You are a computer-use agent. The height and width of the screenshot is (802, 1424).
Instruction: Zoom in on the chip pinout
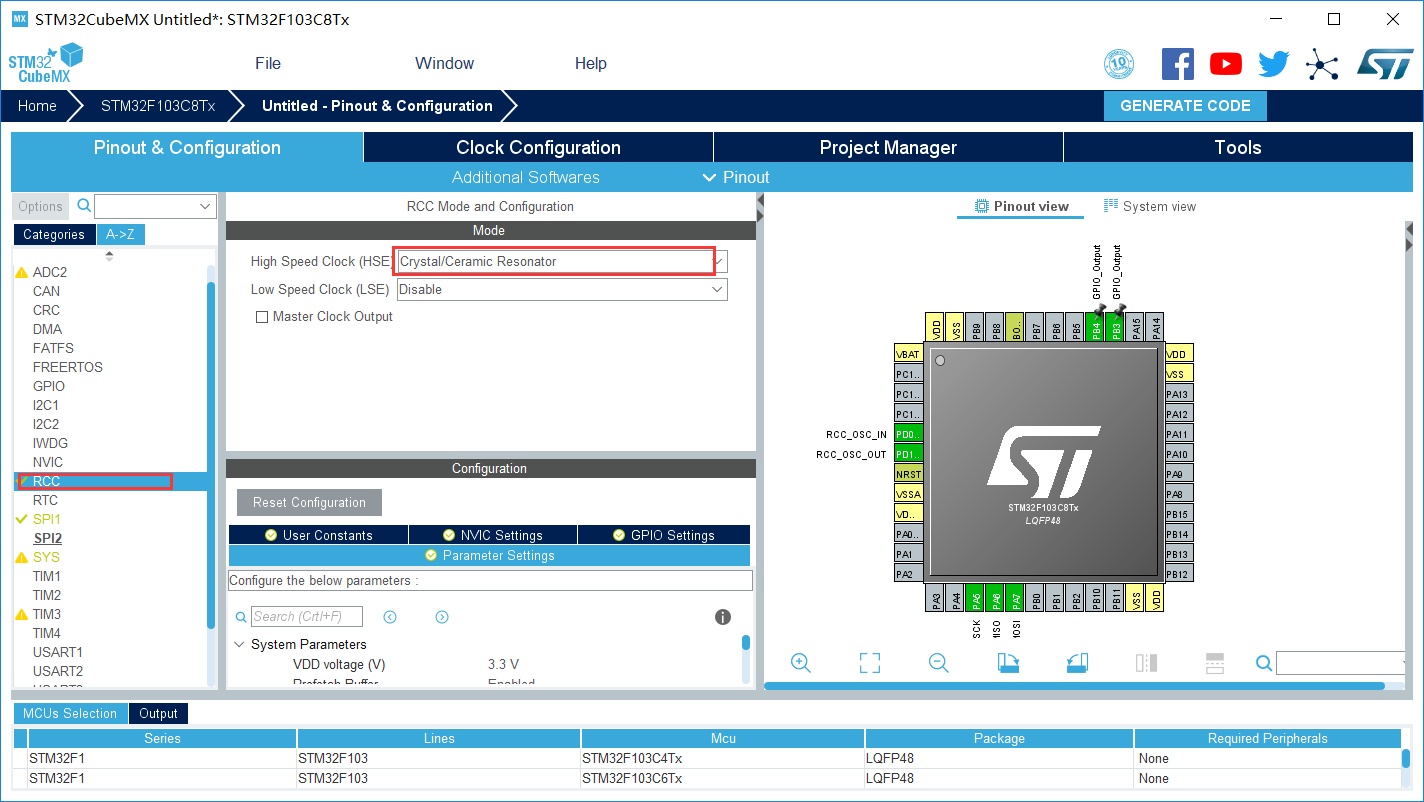pyautogui.click(x=800, y=663)
